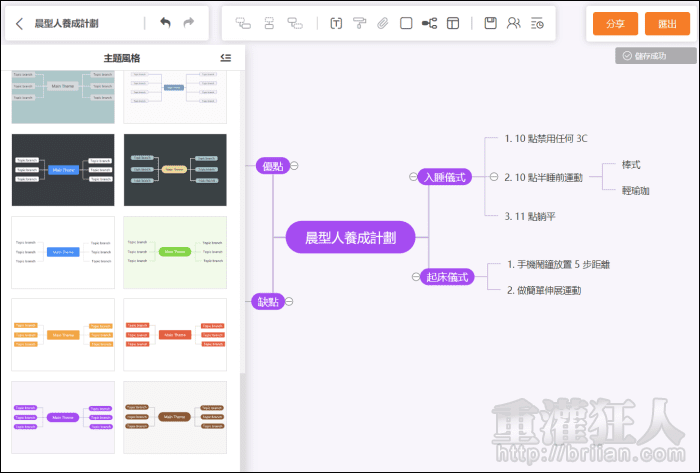Apply the light green background theme
The height and width of the screenshot is (473, 700).
coord(175,252)
